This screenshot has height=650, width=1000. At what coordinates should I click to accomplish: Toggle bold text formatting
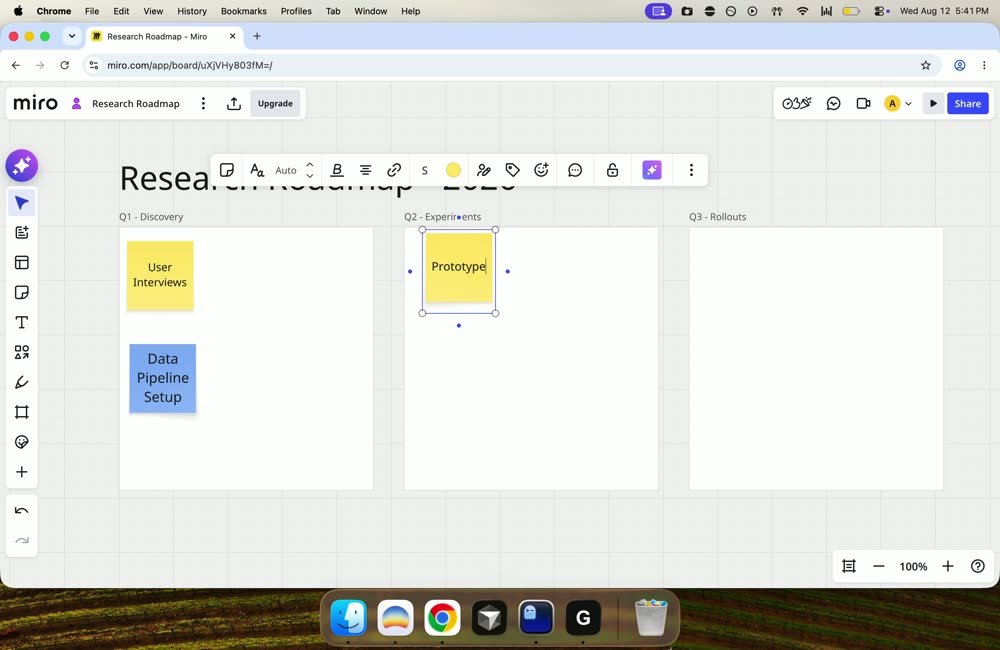(337, 170)
